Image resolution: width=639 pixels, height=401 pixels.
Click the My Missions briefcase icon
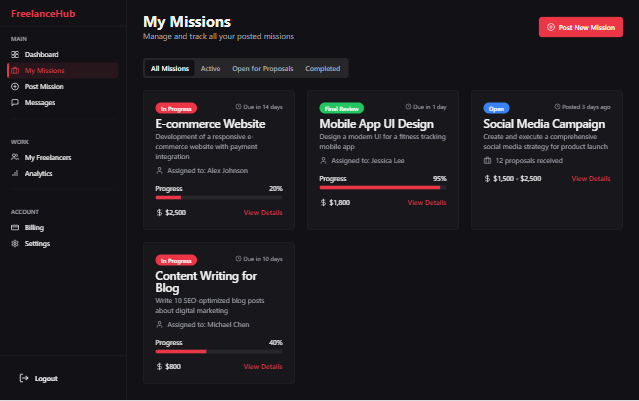tap(15, 71)
